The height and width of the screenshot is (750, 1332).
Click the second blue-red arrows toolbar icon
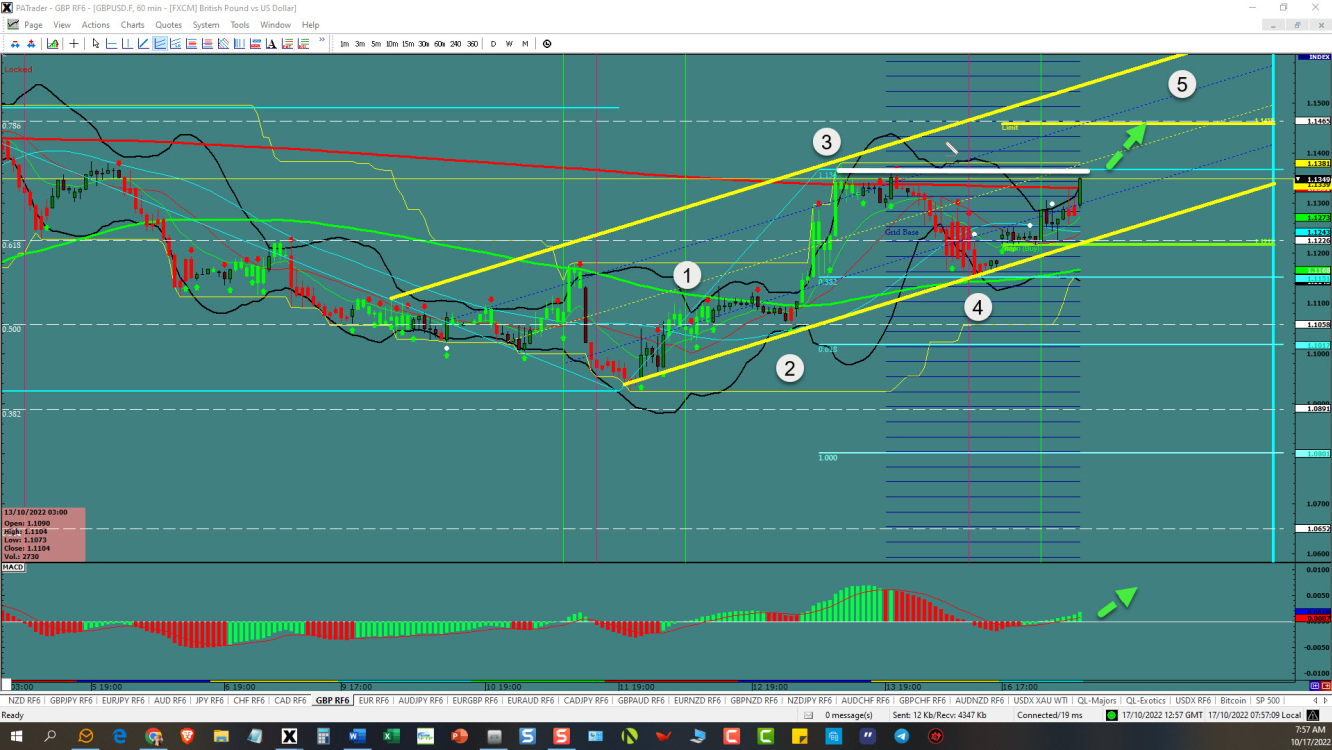click(x=31, y=43)
